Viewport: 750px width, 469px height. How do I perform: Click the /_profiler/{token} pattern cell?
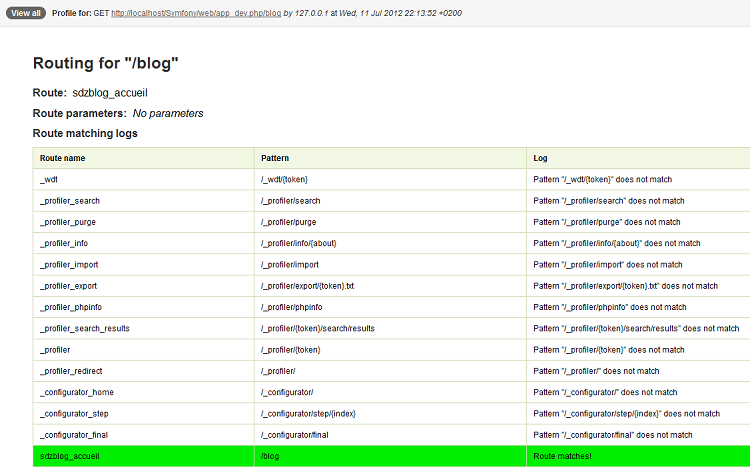(290, 349)
